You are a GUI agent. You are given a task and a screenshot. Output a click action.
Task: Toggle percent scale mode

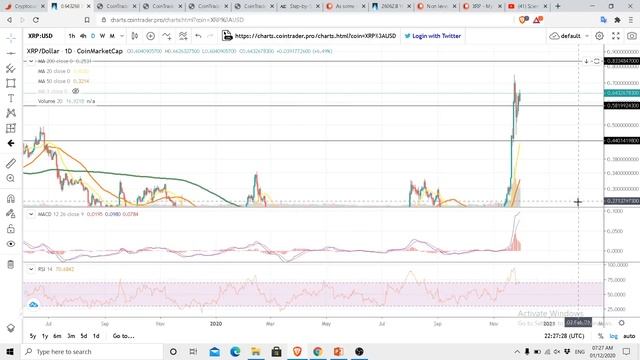click(601, 336)
